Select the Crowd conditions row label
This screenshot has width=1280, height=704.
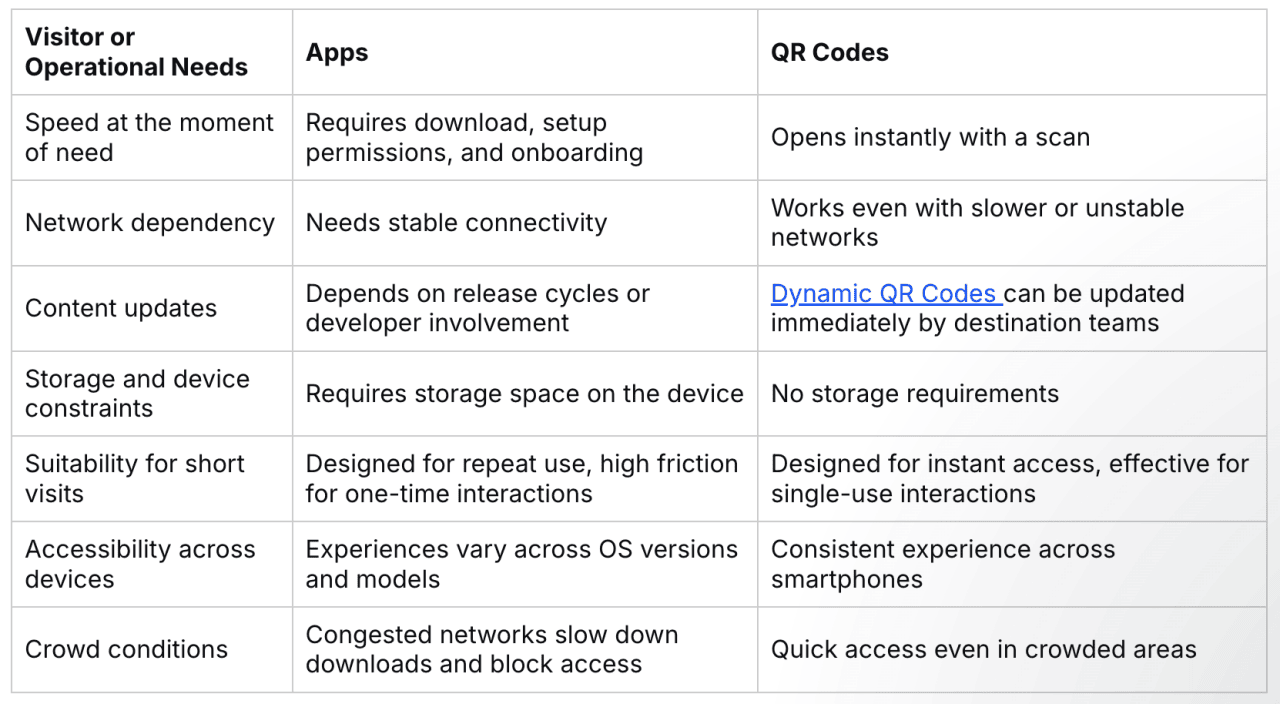pyautogui.click(x=126, y=649)
